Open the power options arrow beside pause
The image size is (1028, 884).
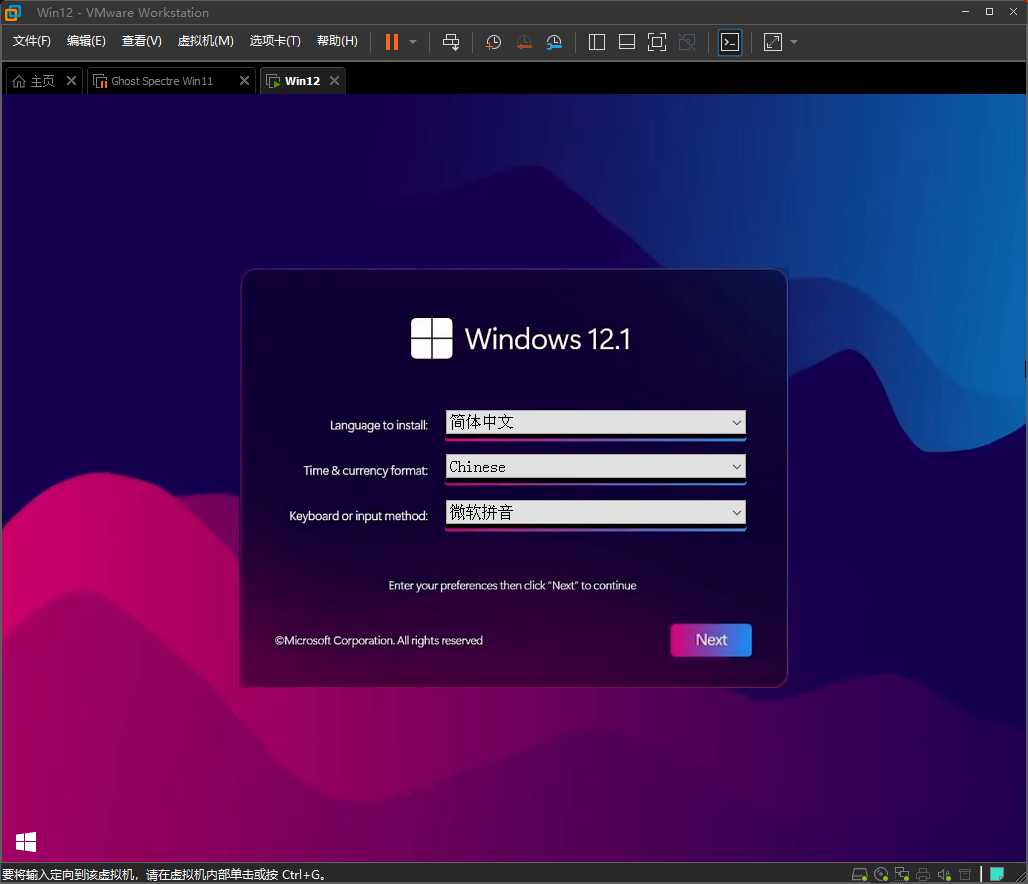(413, 42)
